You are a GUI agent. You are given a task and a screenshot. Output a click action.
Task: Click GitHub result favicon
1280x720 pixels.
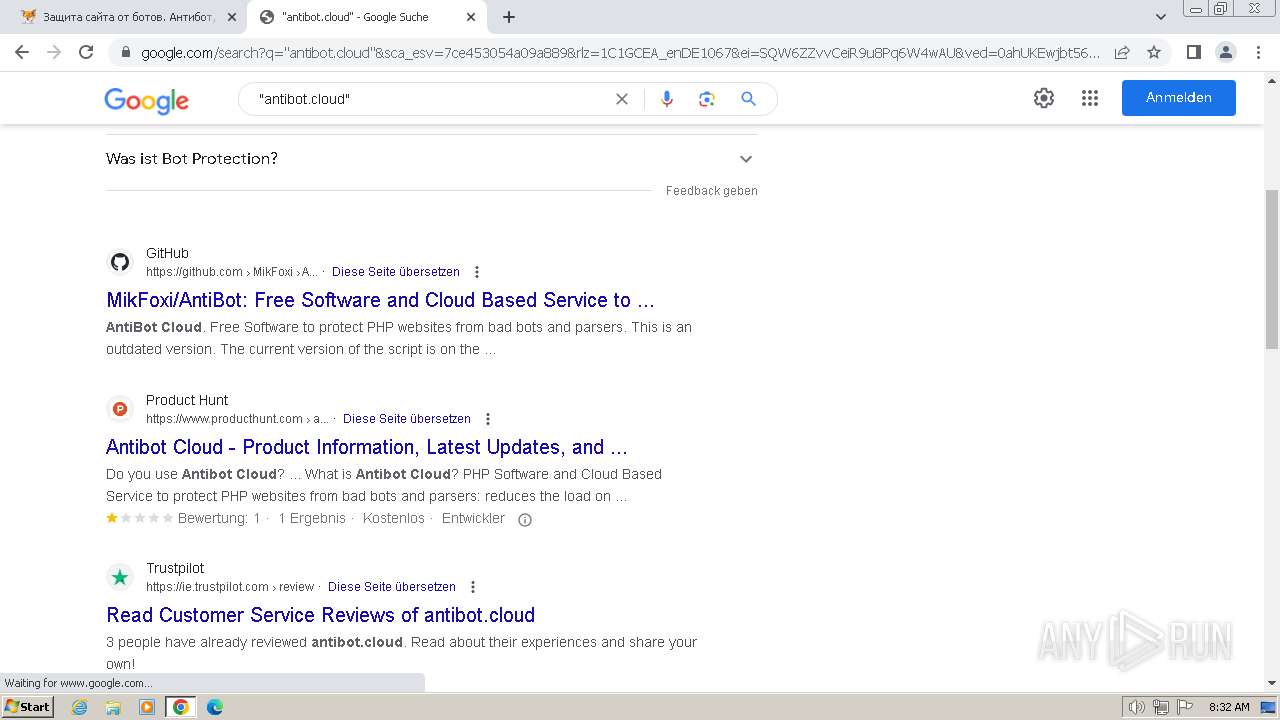(x=120, y=262)
